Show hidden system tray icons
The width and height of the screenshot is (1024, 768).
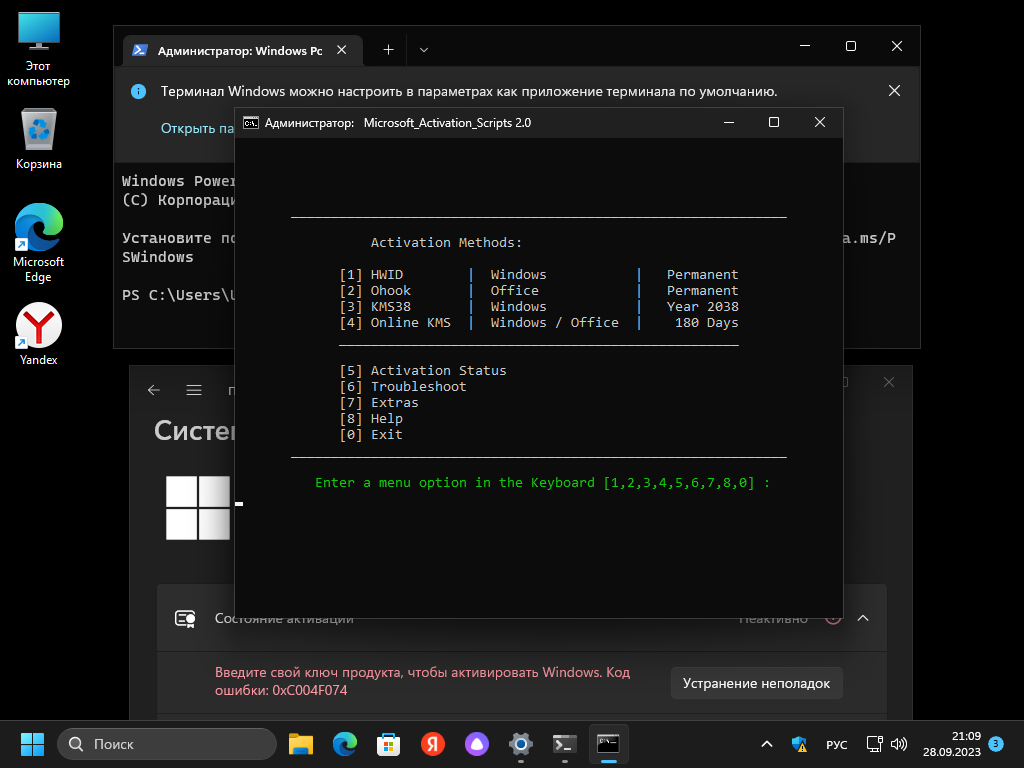pos(767,744)
